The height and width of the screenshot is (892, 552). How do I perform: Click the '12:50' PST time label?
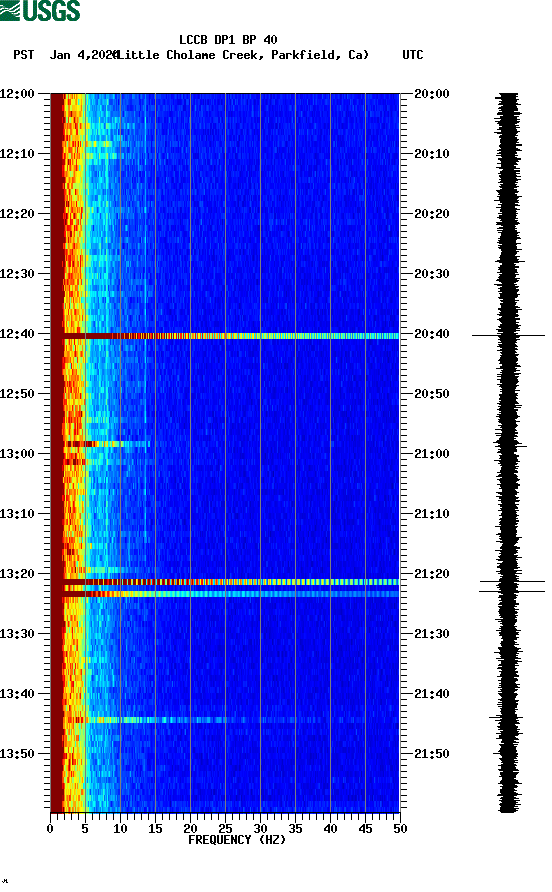[18, 394]
